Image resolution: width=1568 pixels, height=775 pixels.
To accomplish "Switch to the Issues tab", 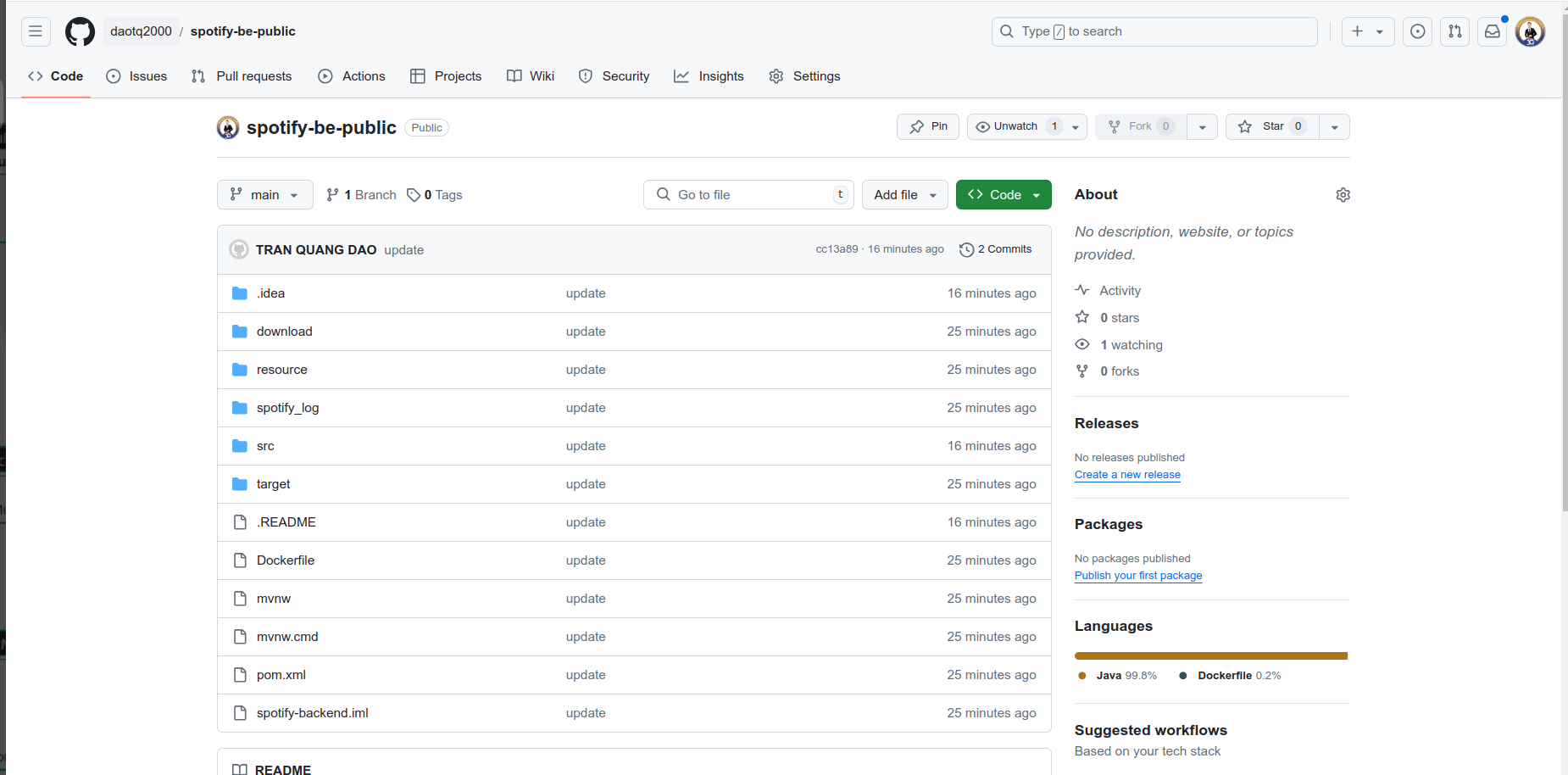I will click(136, 76).
